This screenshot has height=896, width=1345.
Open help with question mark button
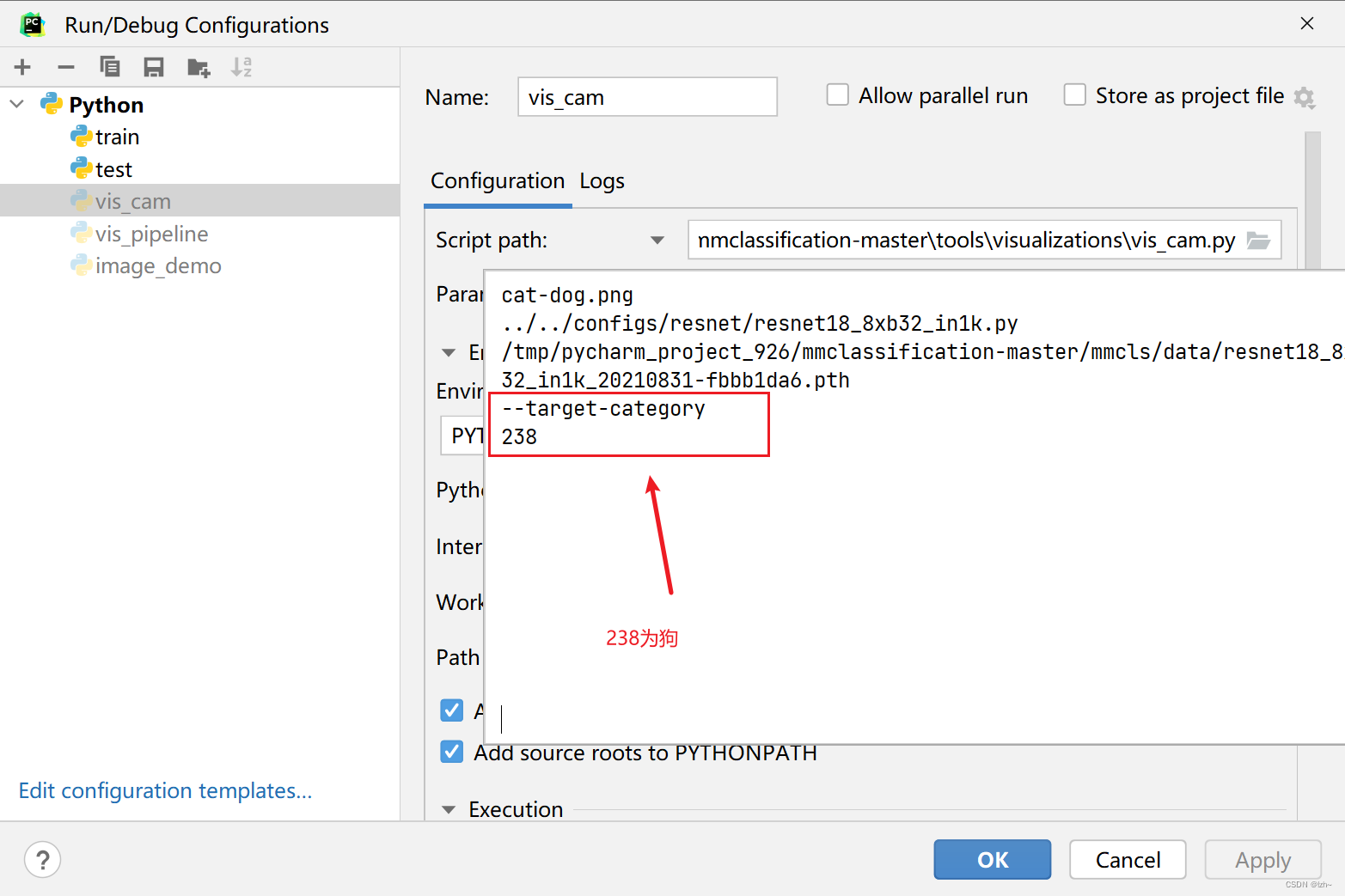click(x=42, y=860)
